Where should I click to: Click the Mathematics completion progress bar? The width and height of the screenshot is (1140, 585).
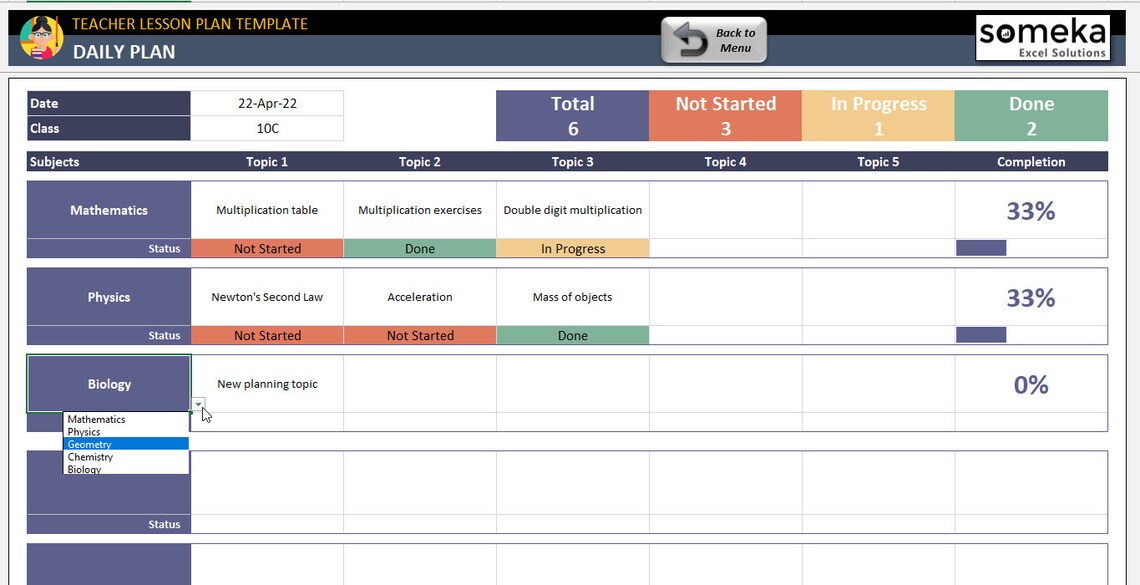[980, 247]
